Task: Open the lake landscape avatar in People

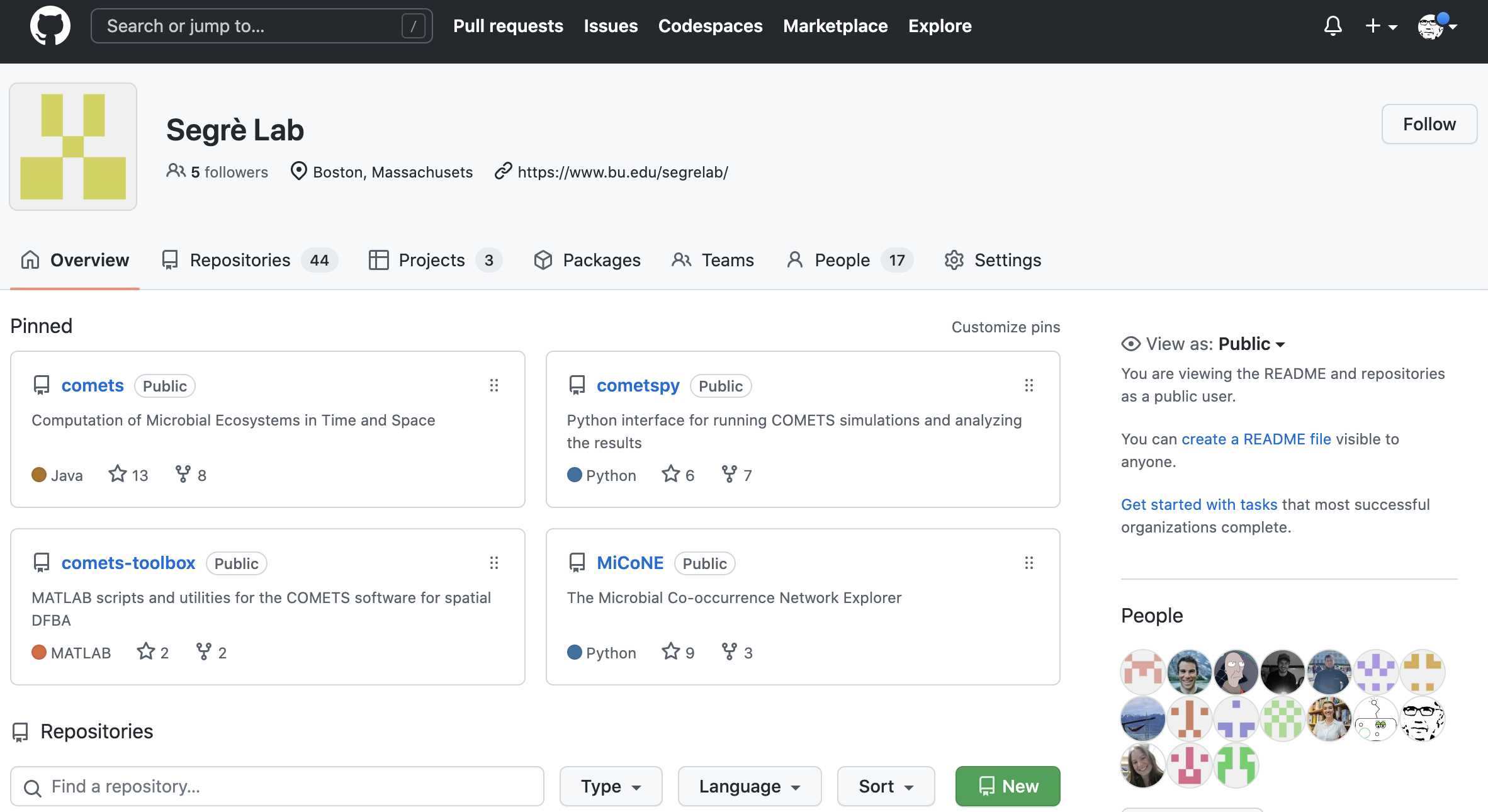Action: pos(1142,718)
